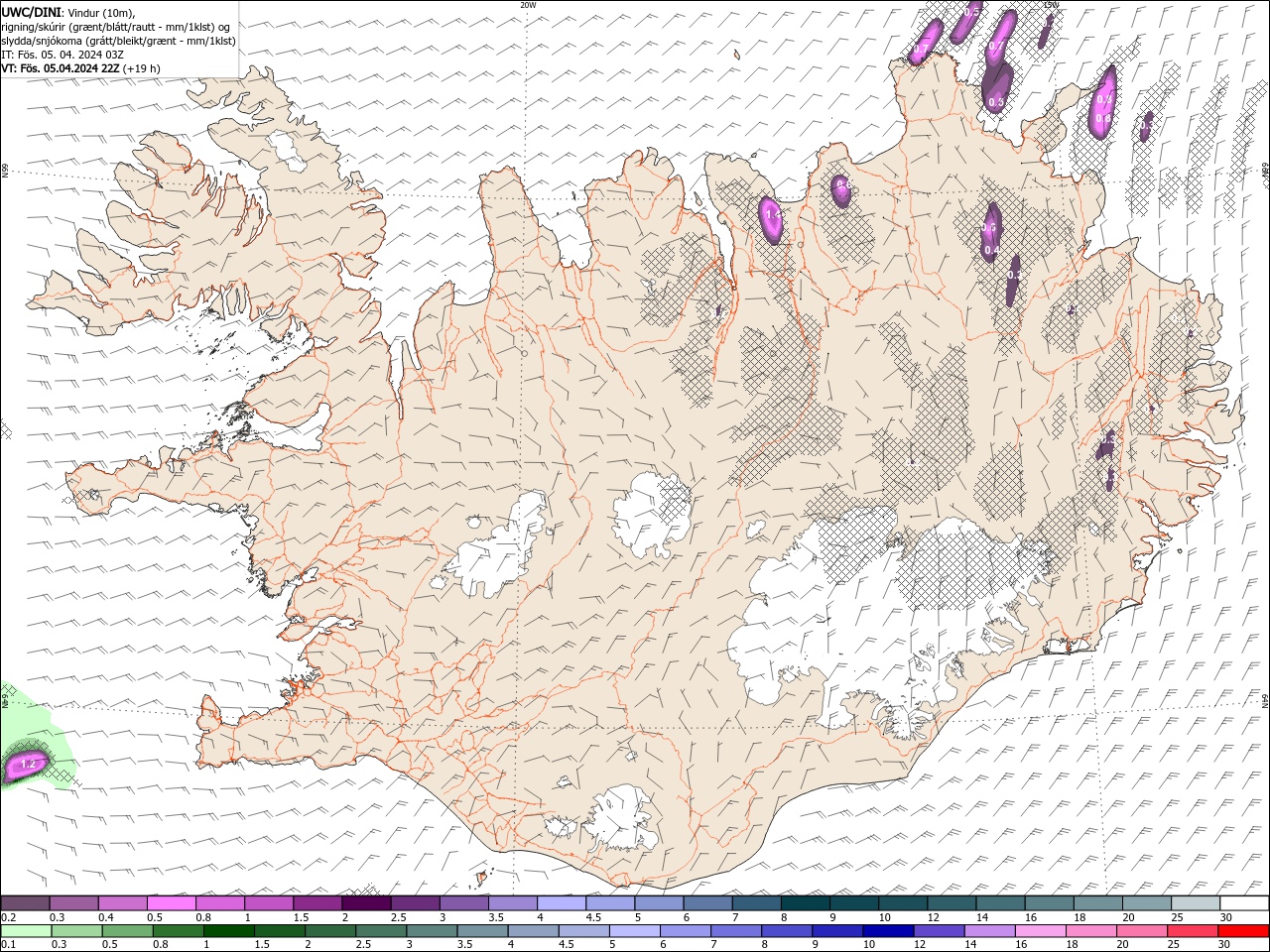1270x952 pixels.
Task: Click the 'VT: Fös. 05.04.2024 22Z' valid time
Action: click(61, 68)
